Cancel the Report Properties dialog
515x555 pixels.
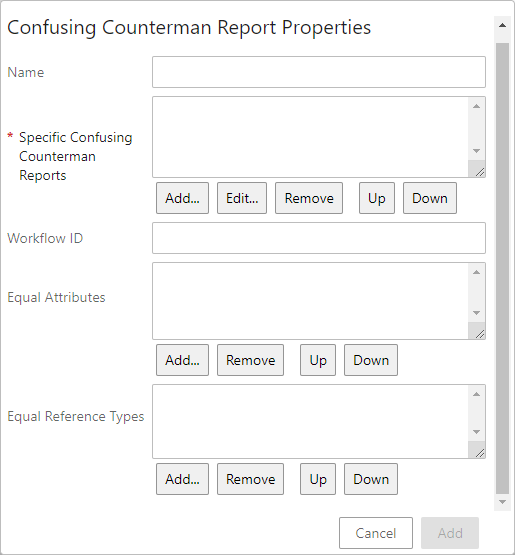[x=376, y=533]
